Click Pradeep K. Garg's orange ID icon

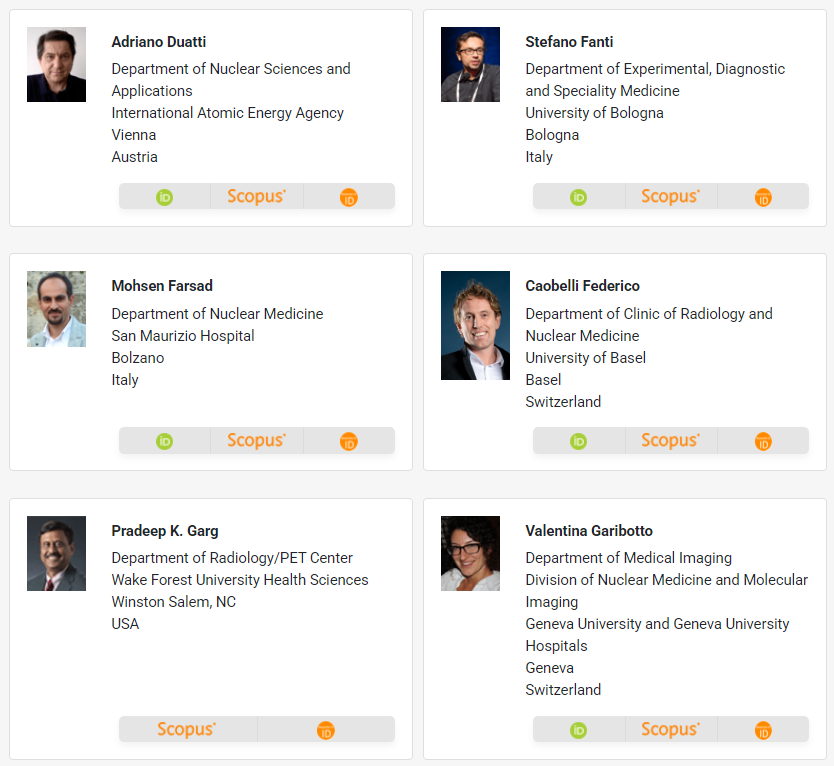point(326,730)
